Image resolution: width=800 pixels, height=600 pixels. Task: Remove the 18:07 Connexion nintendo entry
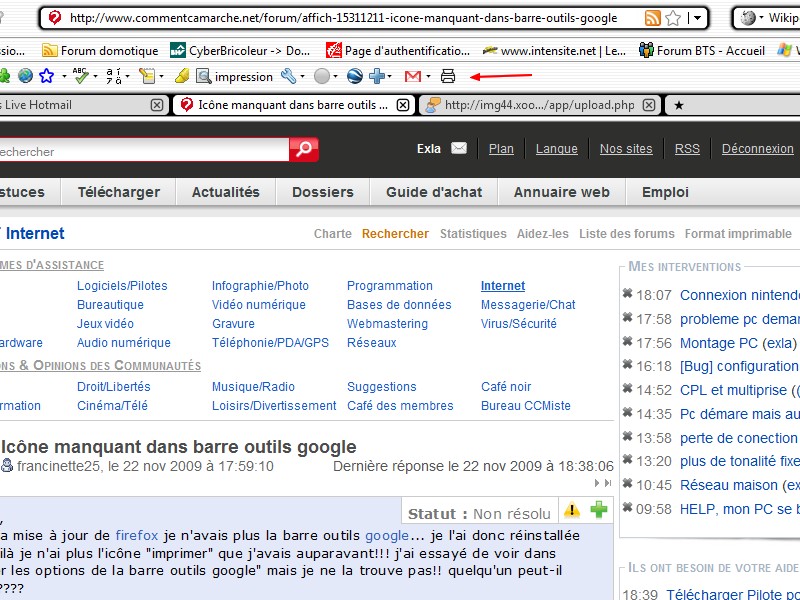627,294
